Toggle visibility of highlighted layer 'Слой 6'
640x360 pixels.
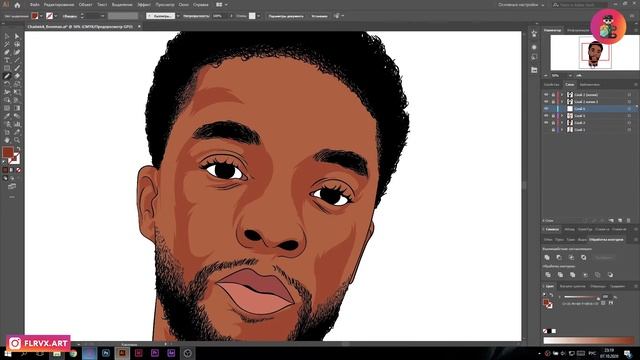(546, 109)
